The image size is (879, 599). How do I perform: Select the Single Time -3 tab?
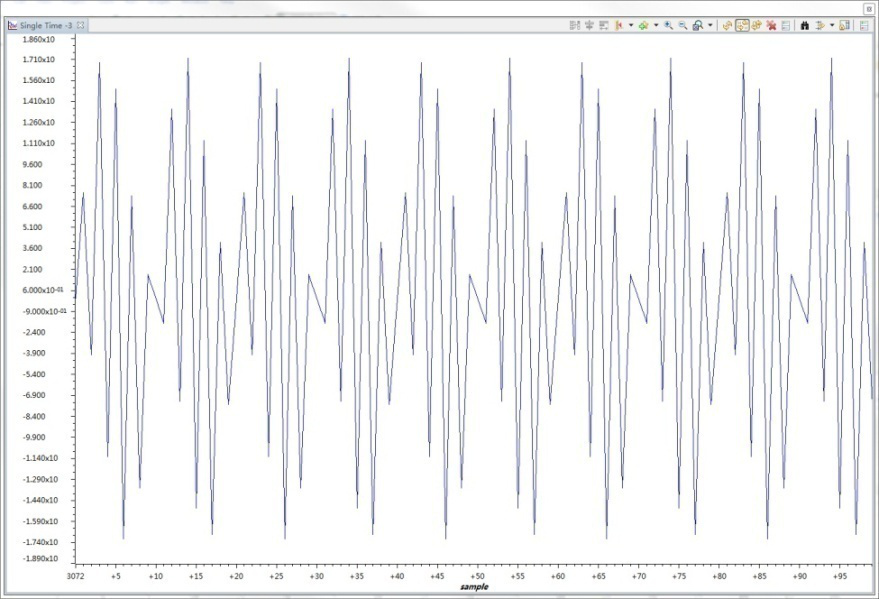[x=40, y=25]
